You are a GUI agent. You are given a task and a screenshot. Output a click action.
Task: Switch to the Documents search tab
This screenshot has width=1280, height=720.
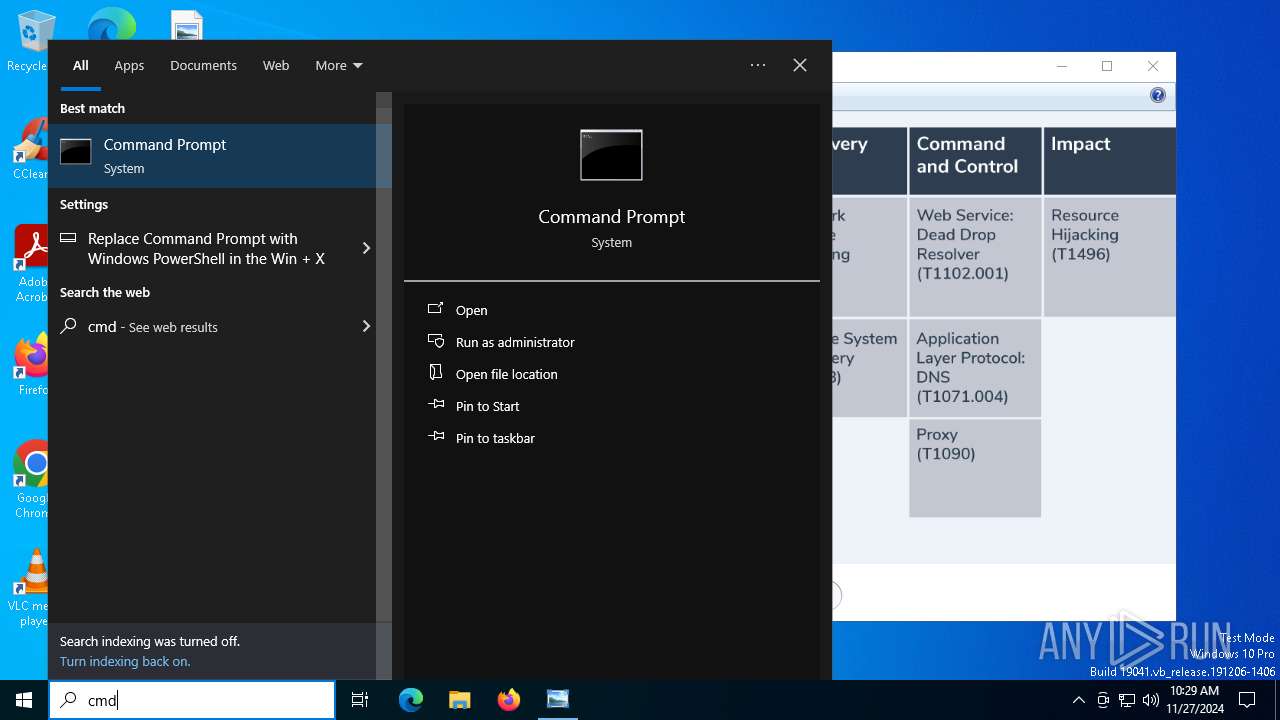click(x=203, y=65)
